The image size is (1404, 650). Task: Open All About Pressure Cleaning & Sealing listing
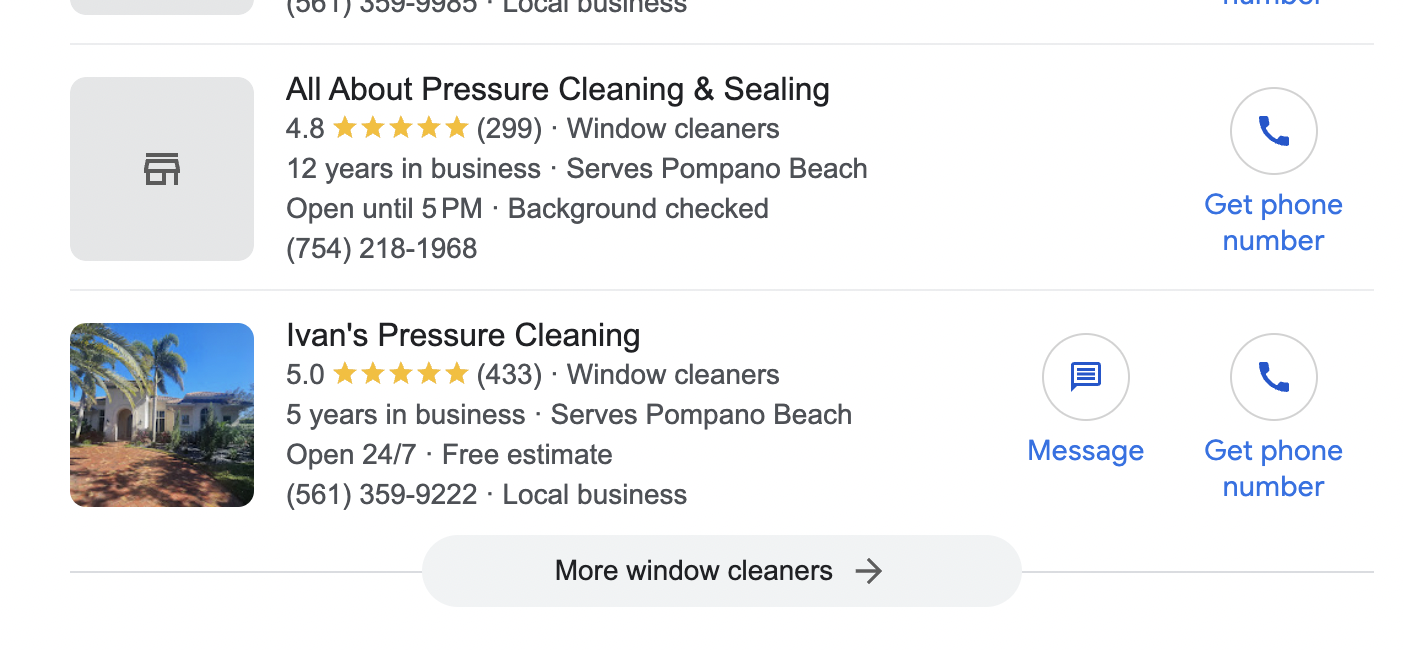pos(558,89)
